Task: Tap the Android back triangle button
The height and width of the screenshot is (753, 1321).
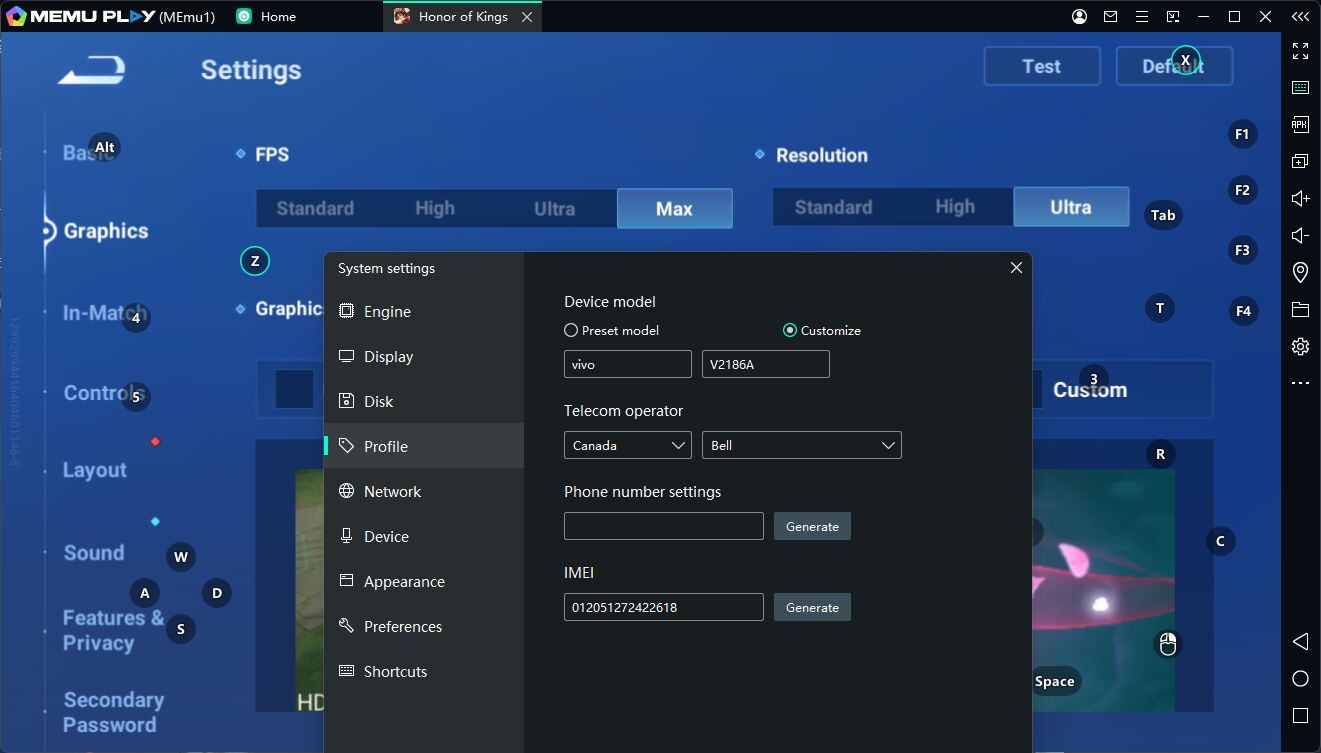Action: [1300, 641]
